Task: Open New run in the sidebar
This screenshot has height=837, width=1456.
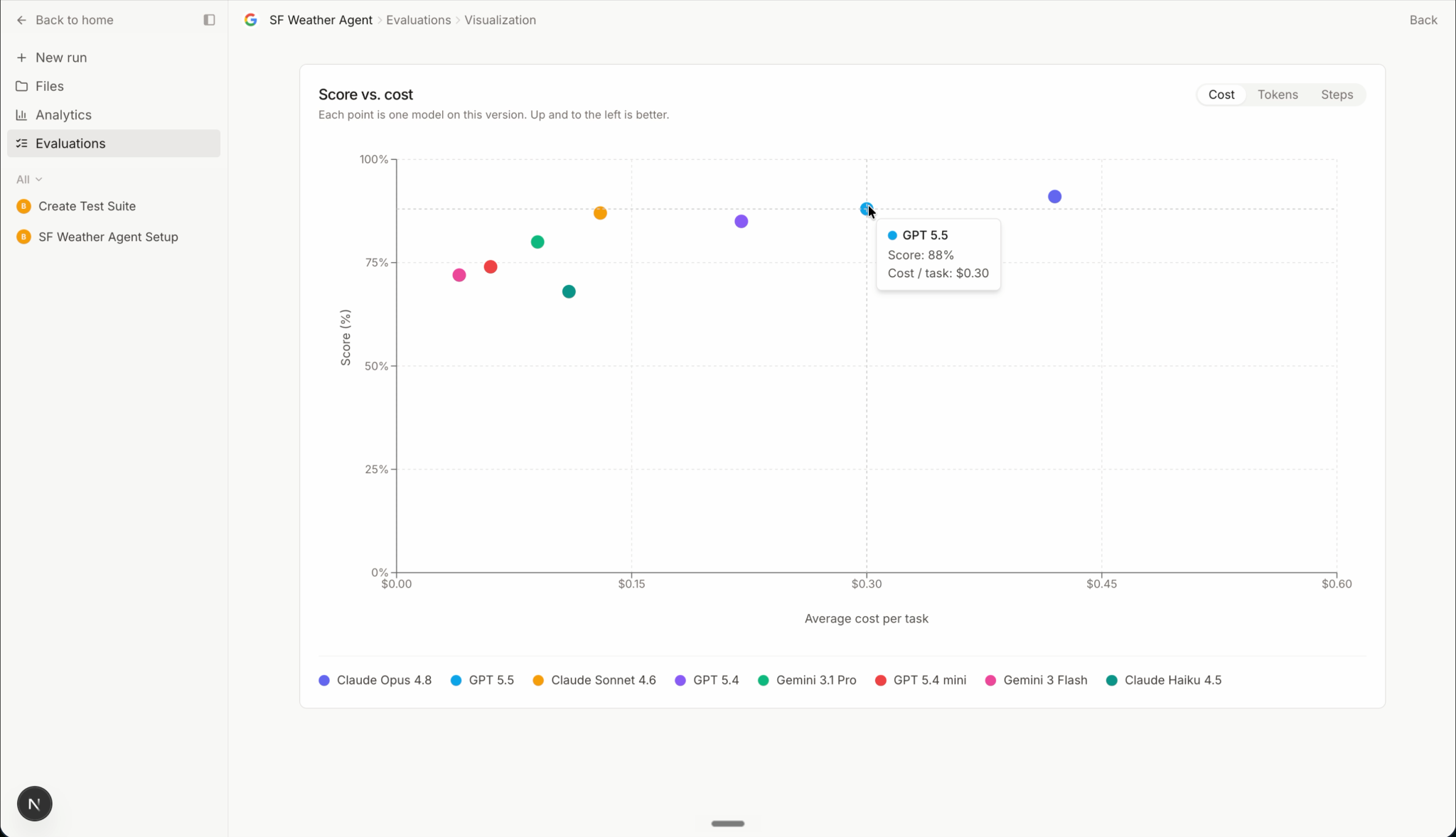Action: tap(114, 58)
